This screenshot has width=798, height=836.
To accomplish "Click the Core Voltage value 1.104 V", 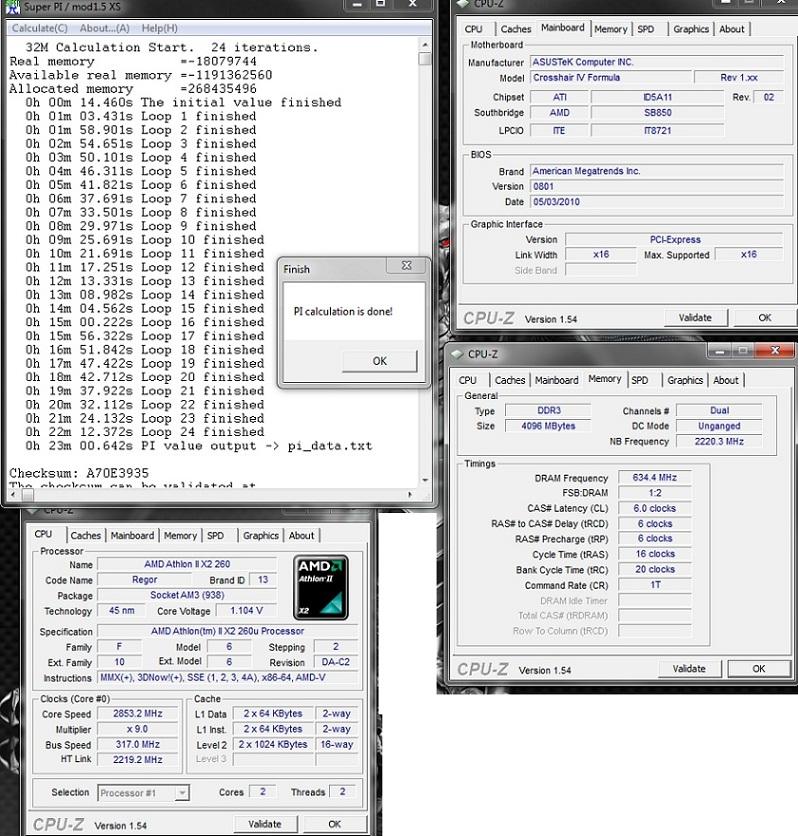I will pos(246,610).
